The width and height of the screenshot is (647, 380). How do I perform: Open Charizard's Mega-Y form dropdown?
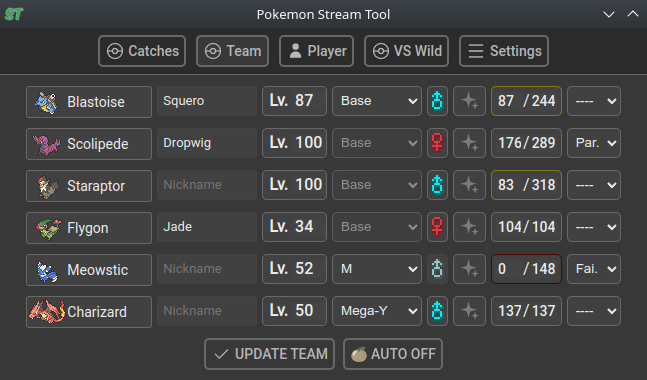[x=377, y=311]
